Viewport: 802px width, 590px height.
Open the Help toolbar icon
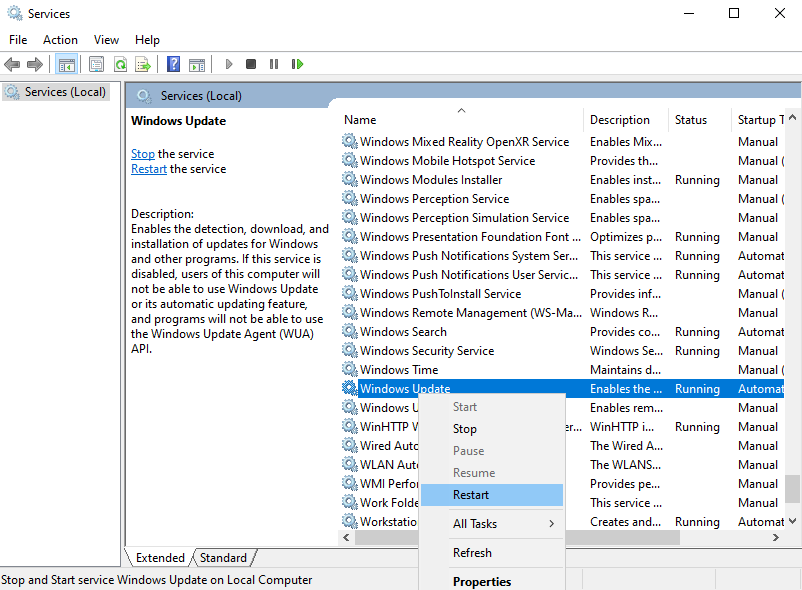(x=174, y=64)
